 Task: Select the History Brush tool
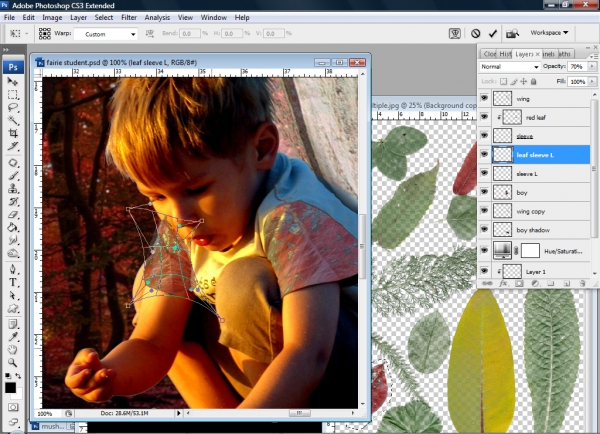(x=13, y=202)
